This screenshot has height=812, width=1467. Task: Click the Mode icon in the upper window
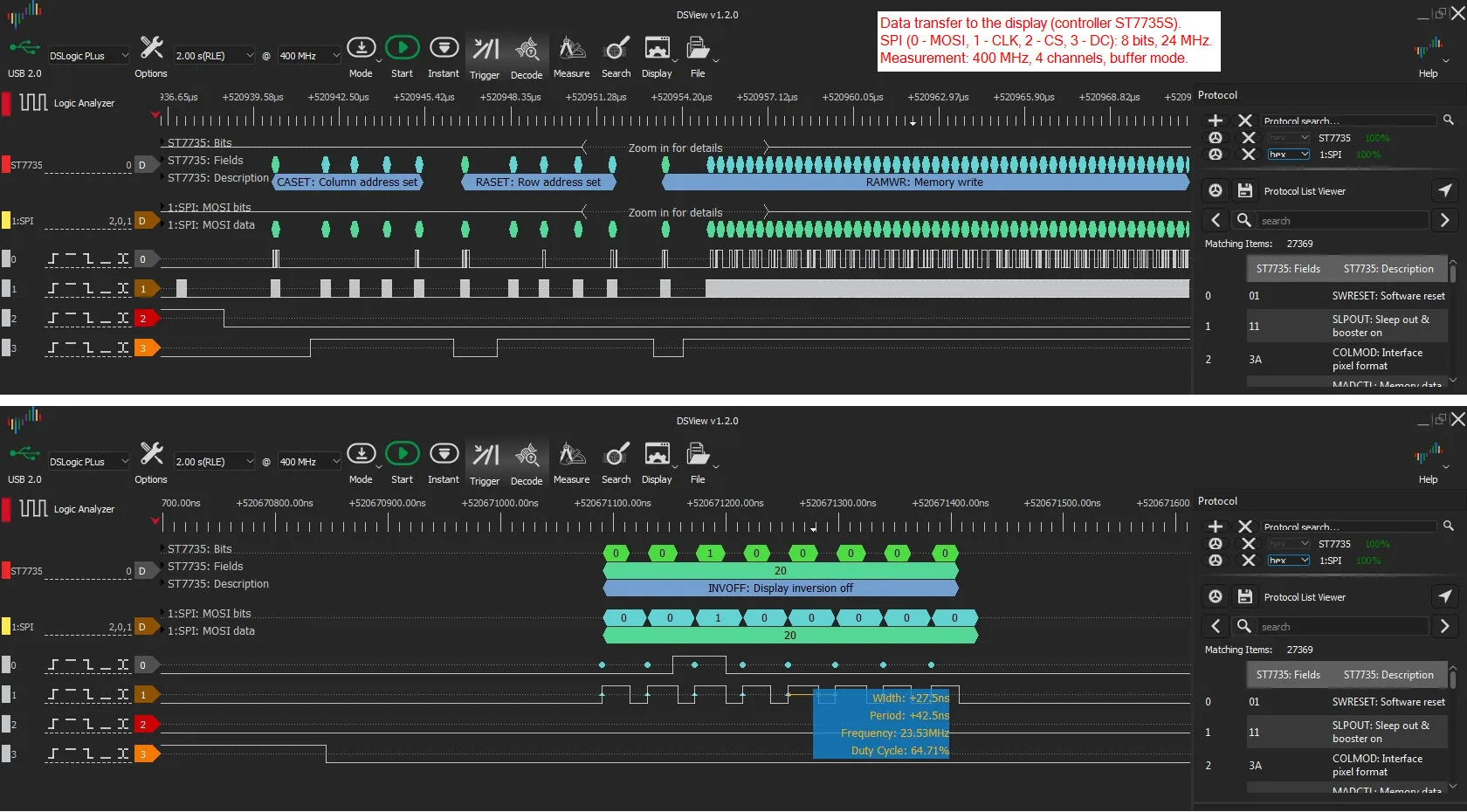click(x=361, y=48)
